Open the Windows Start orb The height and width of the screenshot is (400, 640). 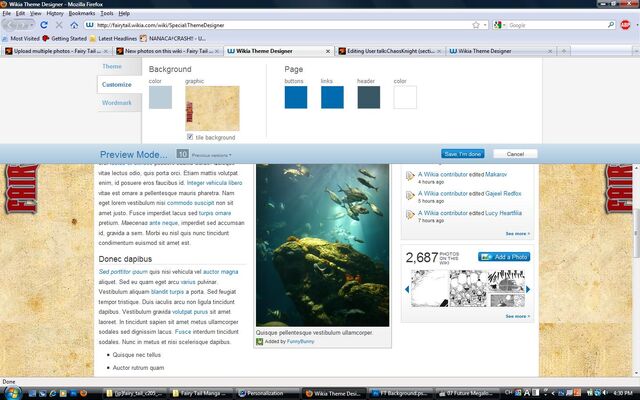point(12,393)
